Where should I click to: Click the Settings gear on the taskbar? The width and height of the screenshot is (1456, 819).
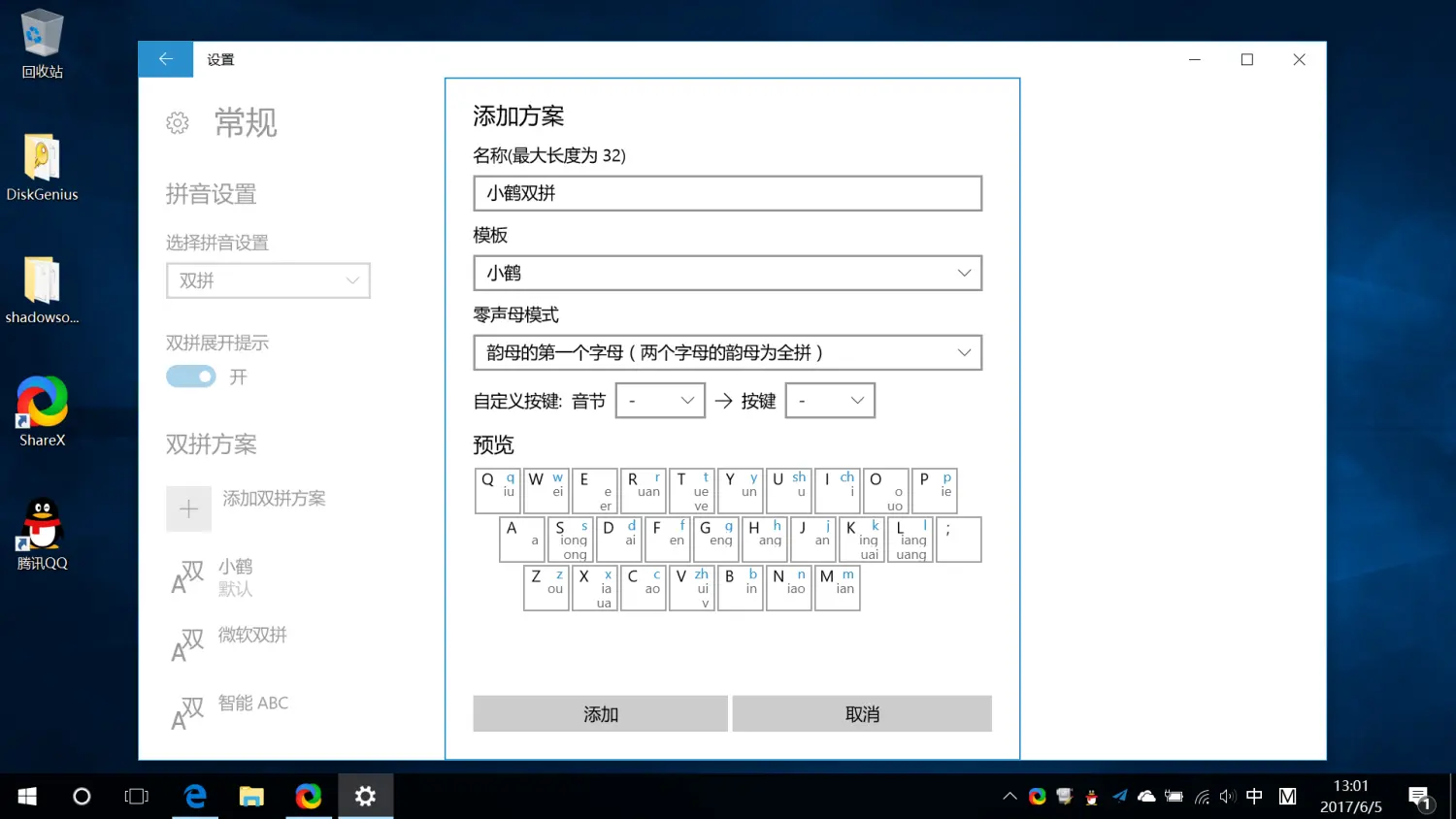point(365,797)
